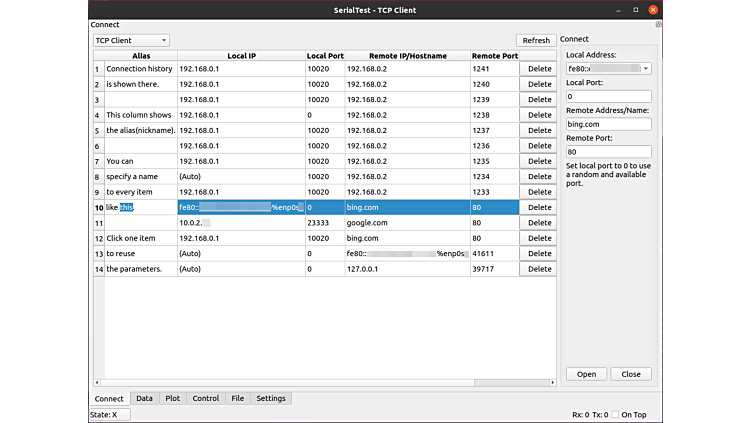Viewport: 752px width, 423px height.
Task: Go to the Settings tab
Action: click(271, 398)
